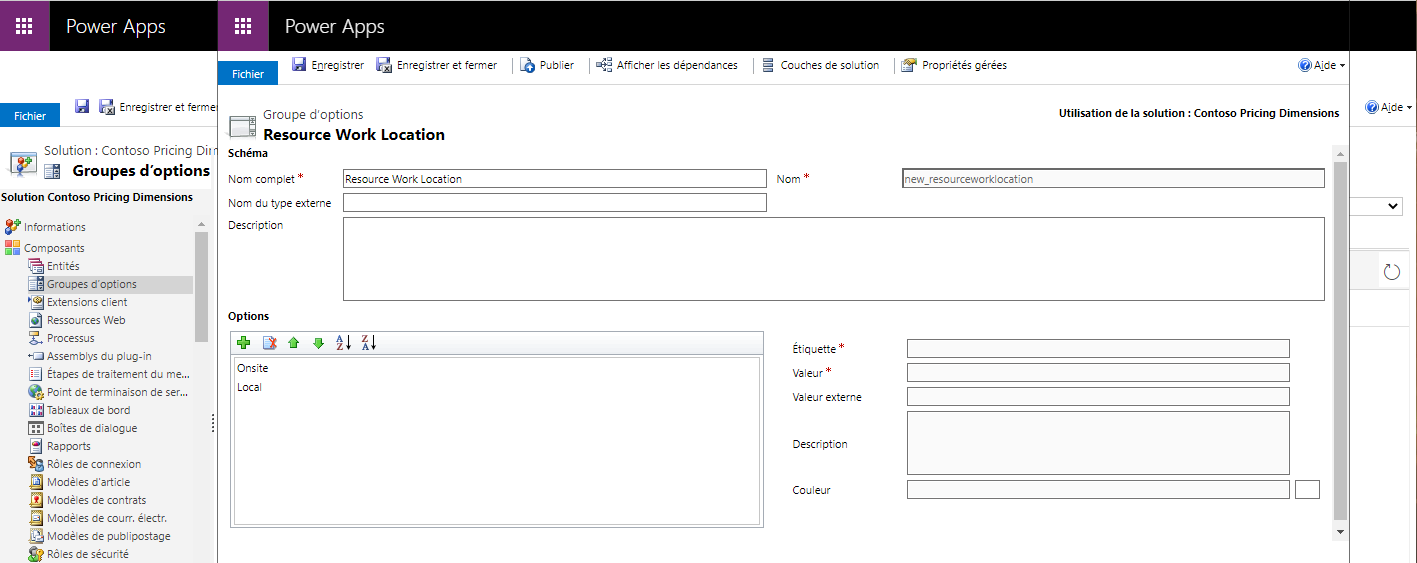Open the app launcher waffle in background window
Image resolution: width=1417 pixels, height=563 pixels.
click(24, 26)
